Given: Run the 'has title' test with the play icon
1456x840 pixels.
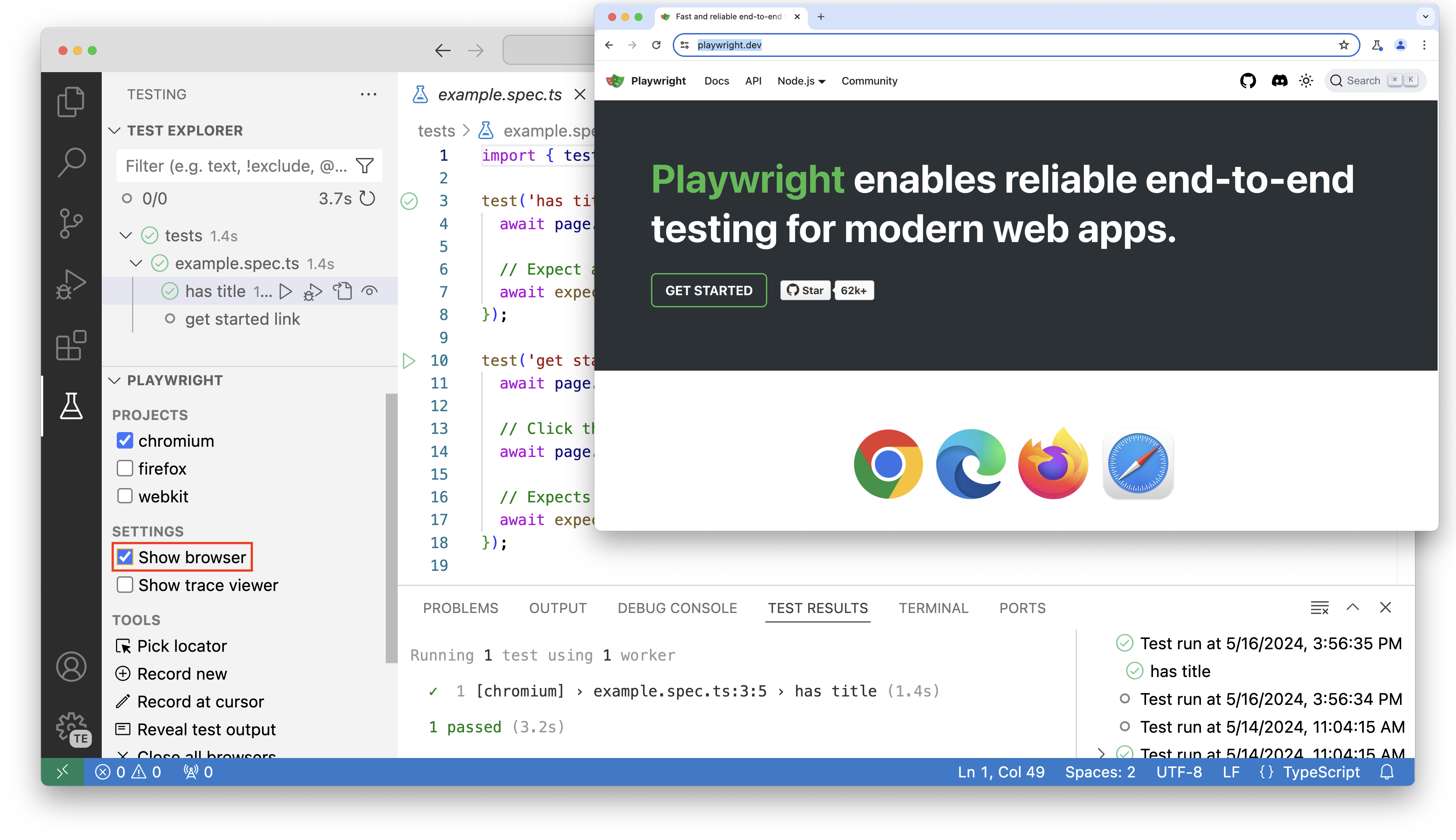Looking at the screenshot, I should coord(285,291).
